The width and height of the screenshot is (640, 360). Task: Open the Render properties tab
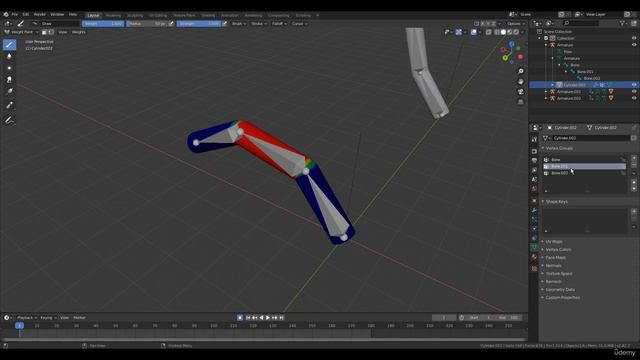(534, 151)
